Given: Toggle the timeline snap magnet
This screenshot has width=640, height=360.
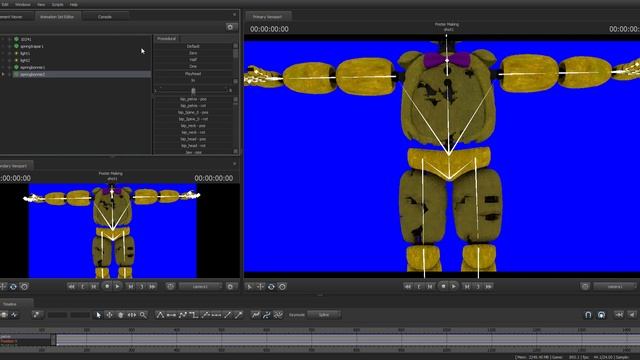Looking at the screenshot, I should [588, 315].
